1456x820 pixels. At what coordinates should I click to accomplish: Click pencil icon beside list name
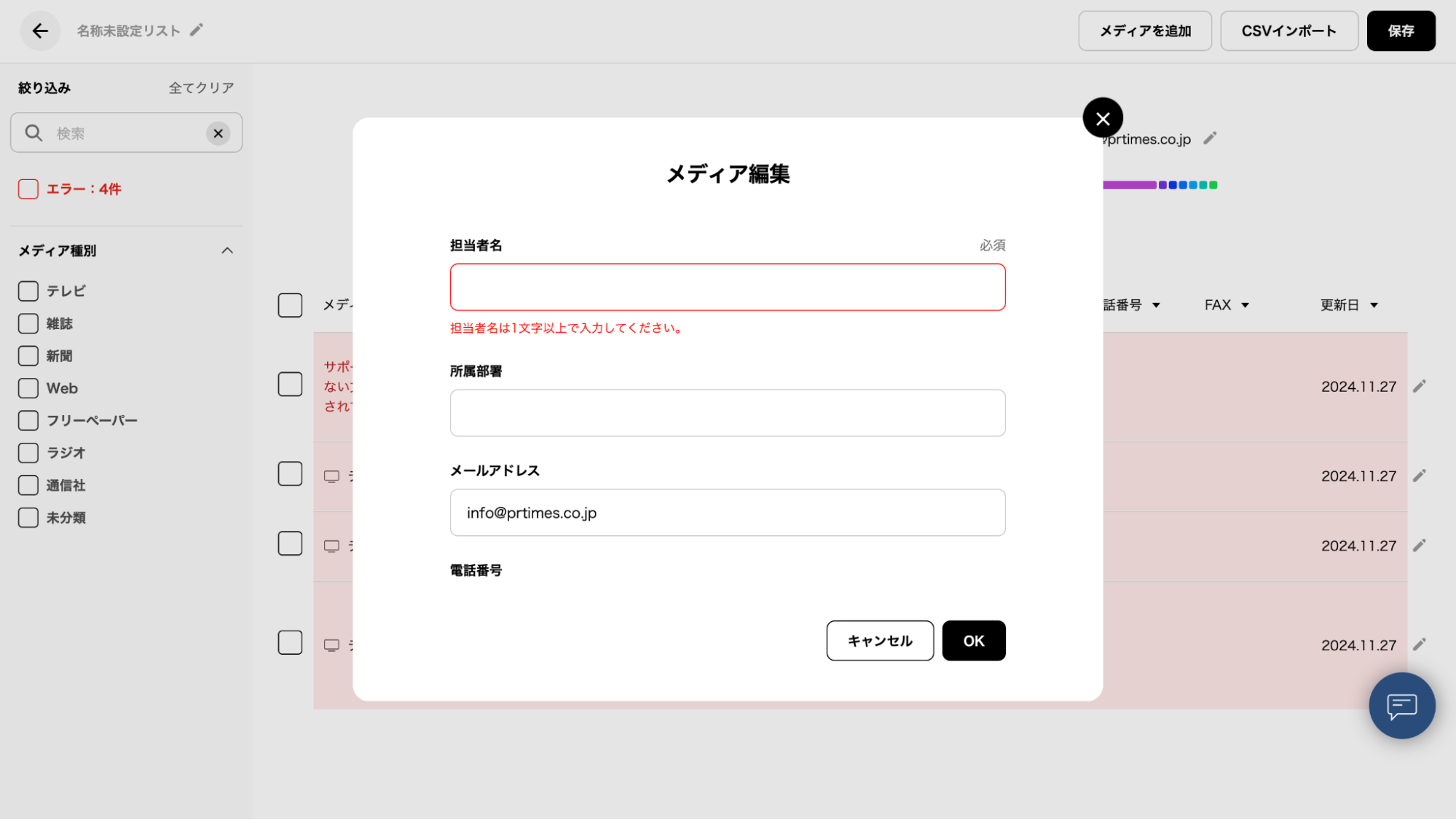click(196, 31)
